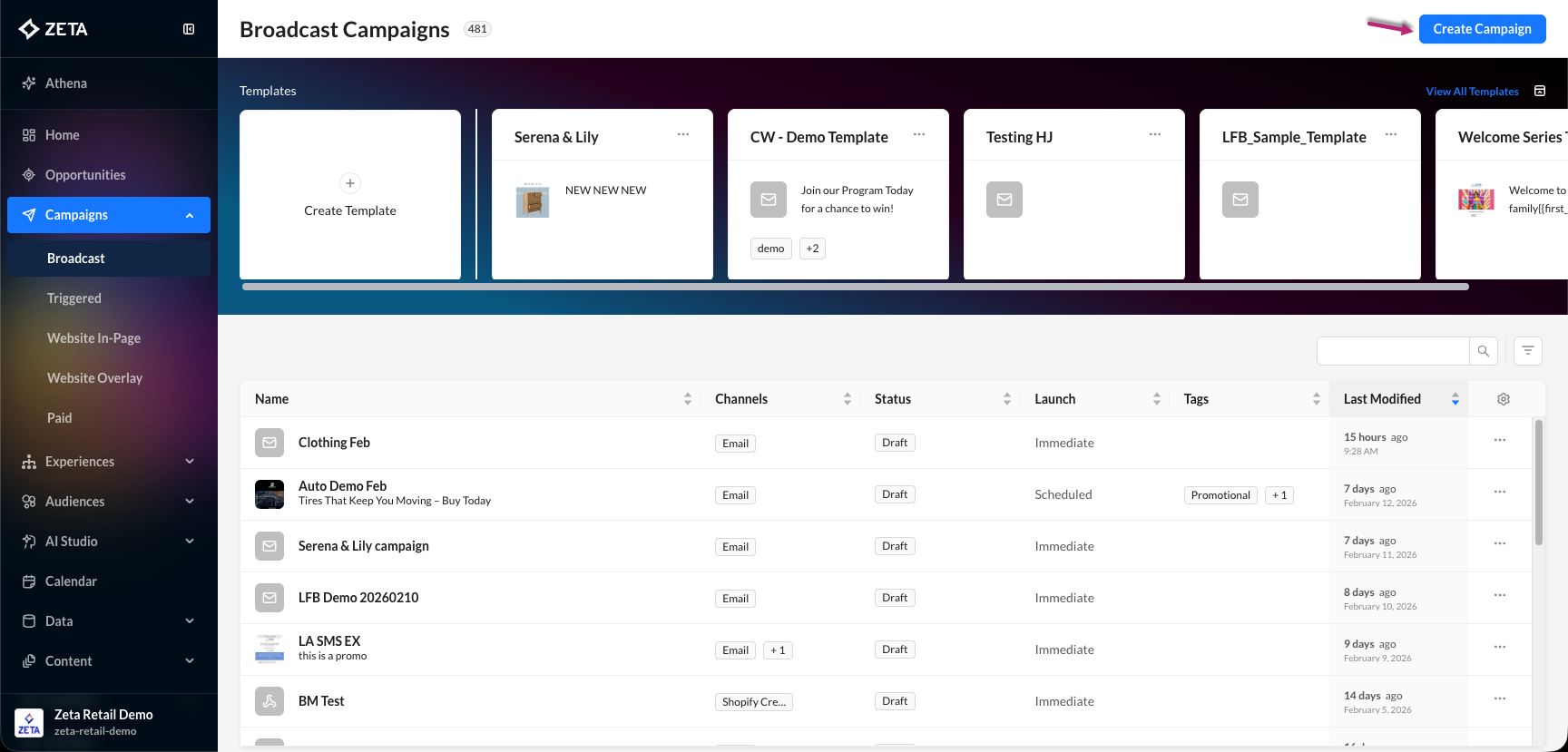
Task: Collapse the Campaigns sidebar section
Action: click(190, 216)
